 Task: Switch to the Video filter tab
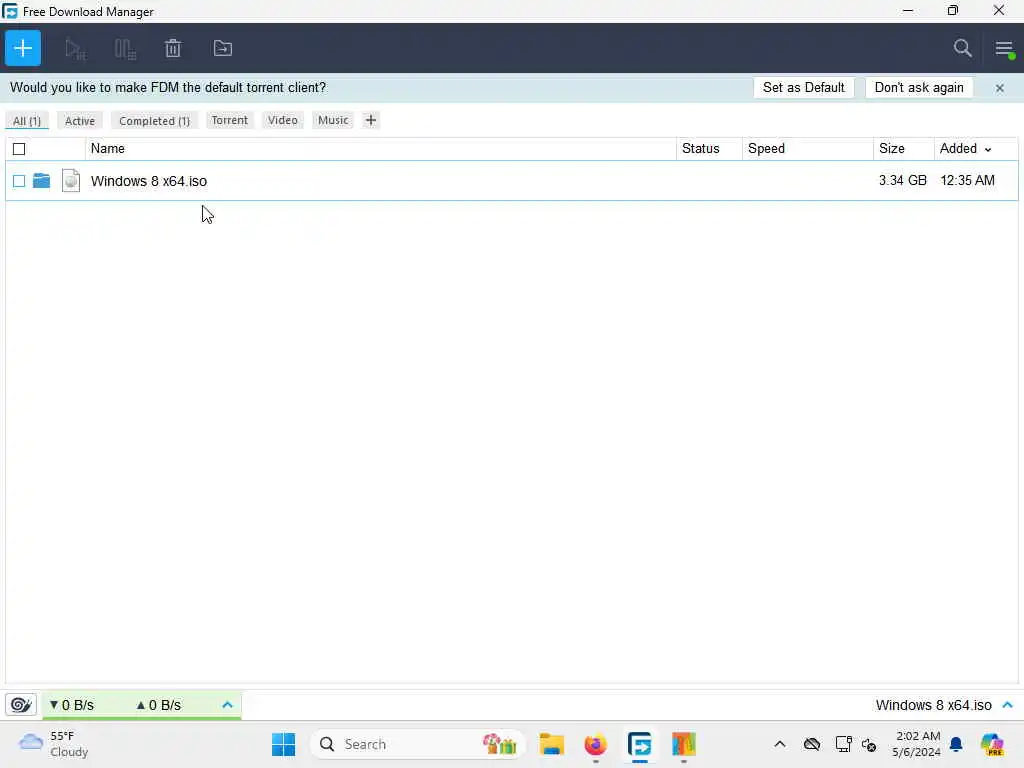[x=283, y=120]
